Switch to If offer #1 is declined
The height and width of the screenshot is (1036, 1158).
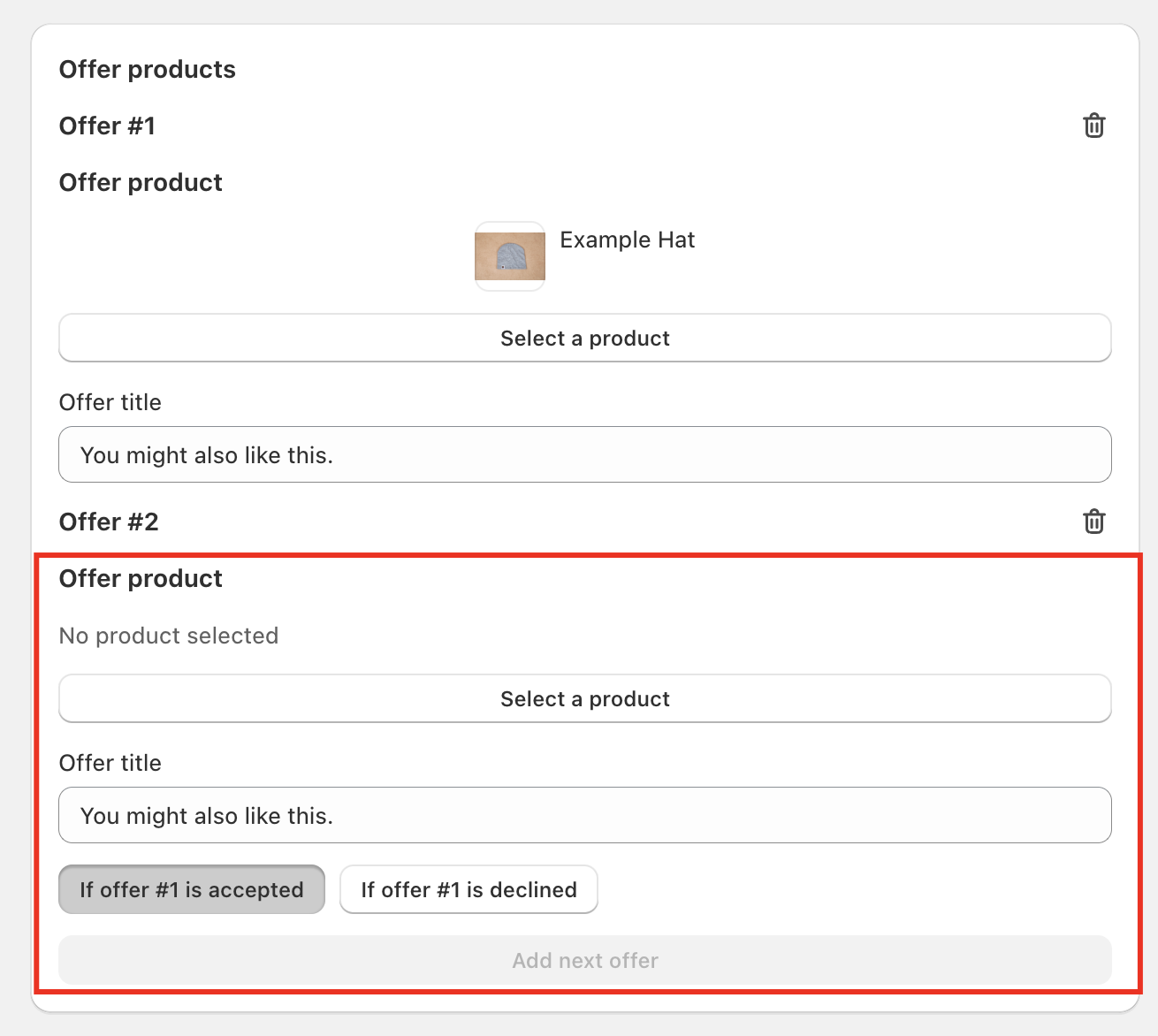(469, 889)
